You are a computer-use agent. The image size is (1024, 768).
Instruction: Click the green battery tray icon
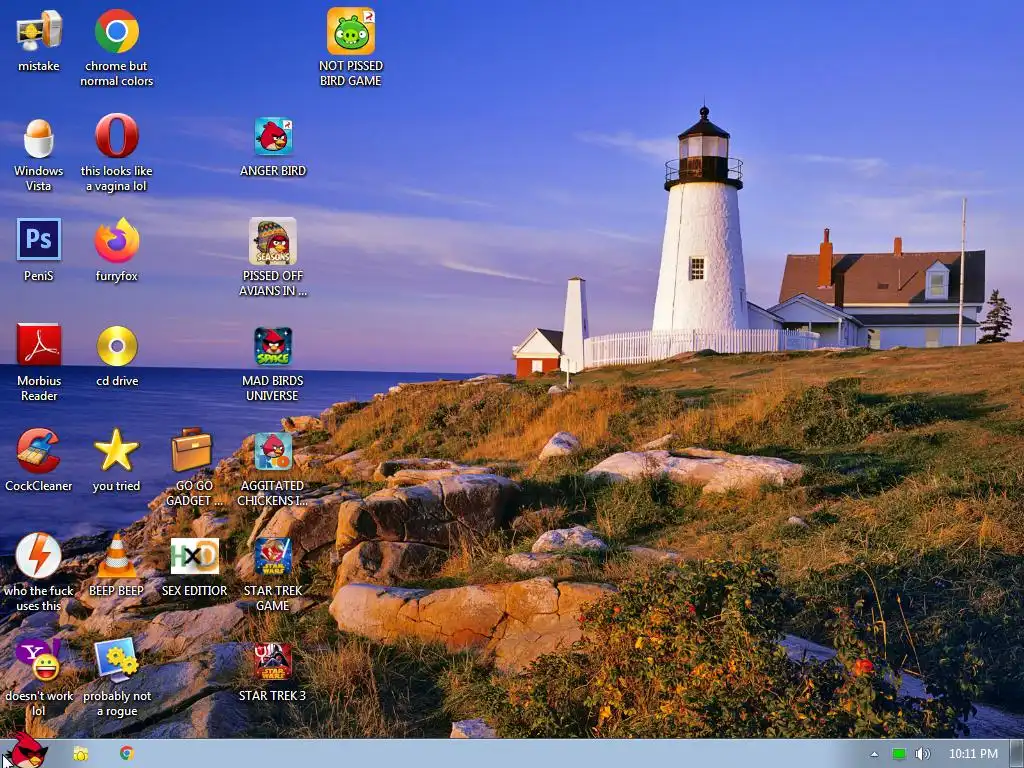pyautogui.click(x=899, y=754)
